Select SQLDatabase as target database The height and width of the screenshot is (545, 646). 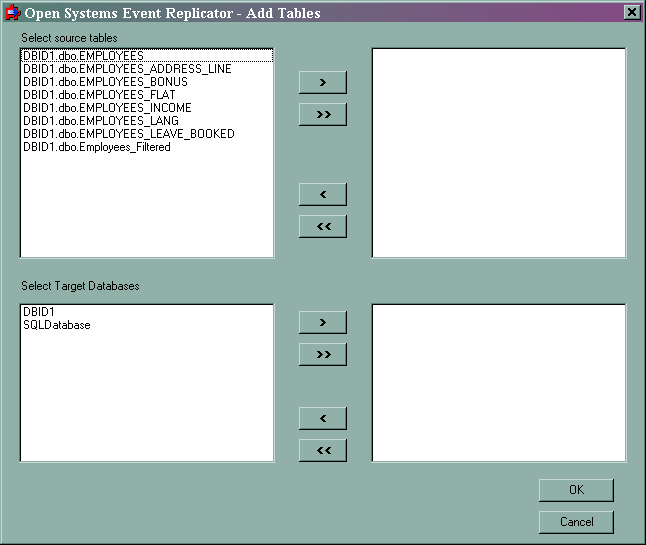[x=56, y=325]
